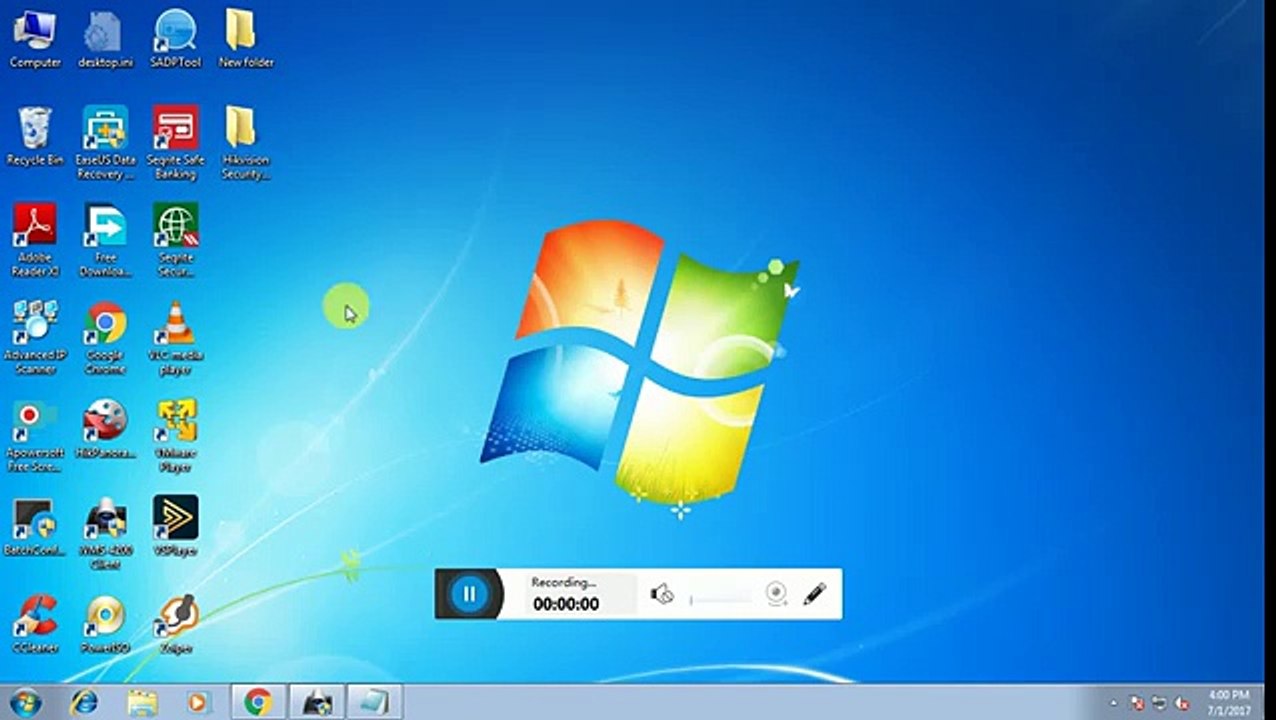Activate the last running taskbar window
Screen dimensions: 1276x720
(374, 702)
